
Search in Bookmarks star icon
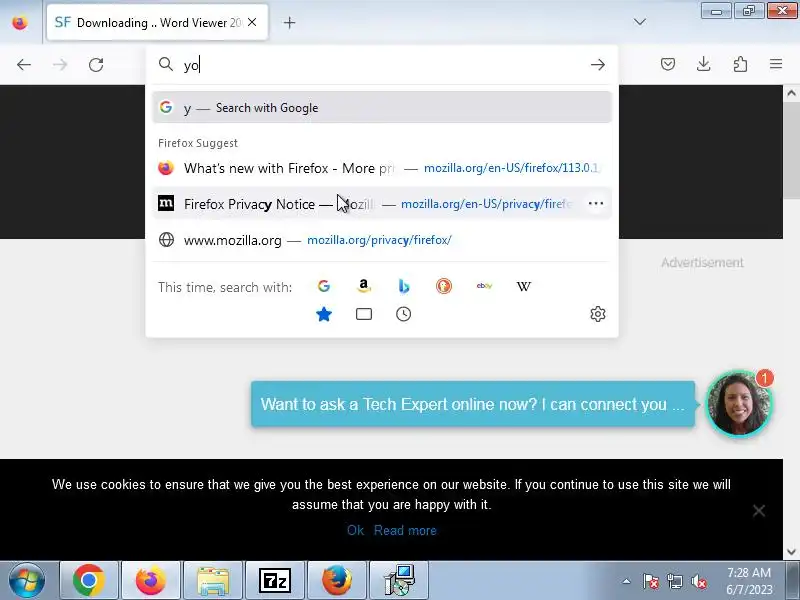[x=323, y=314]
